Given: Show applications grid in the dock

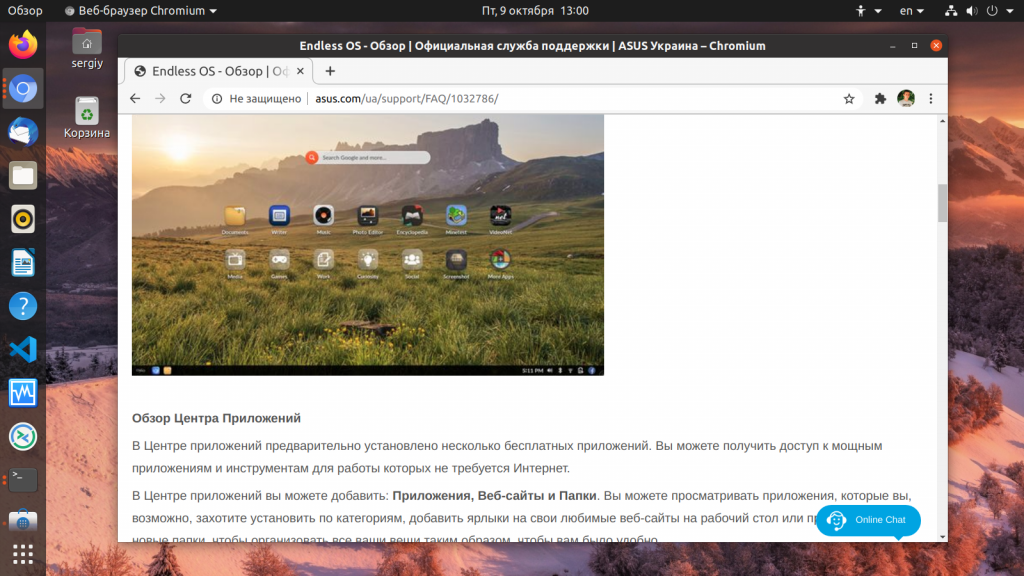Looking at the screenshot, I should point(23,554).
